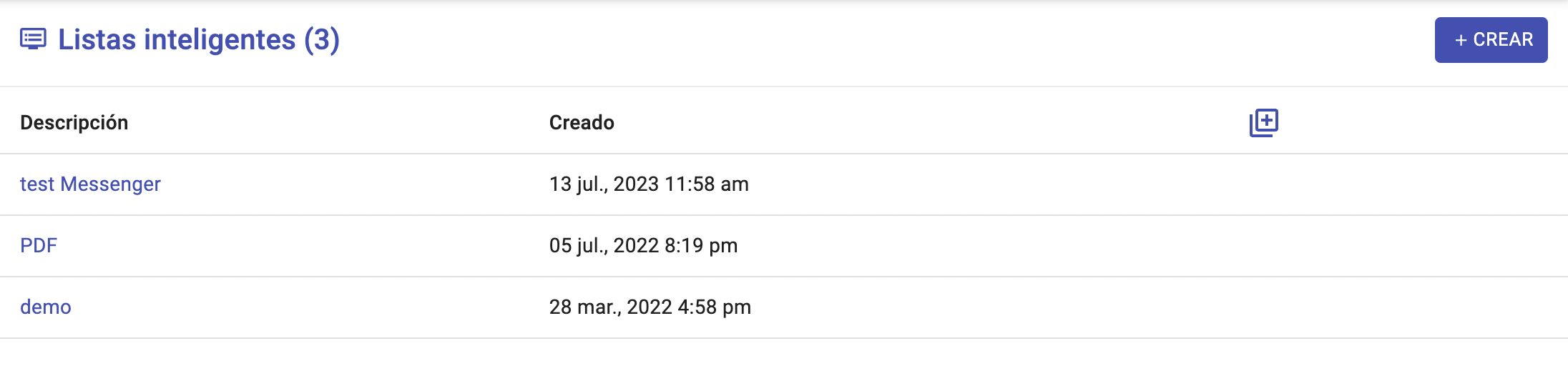Click the Descripción column header
Viewport: 1568px width, 366px height.
pos(74,123)
